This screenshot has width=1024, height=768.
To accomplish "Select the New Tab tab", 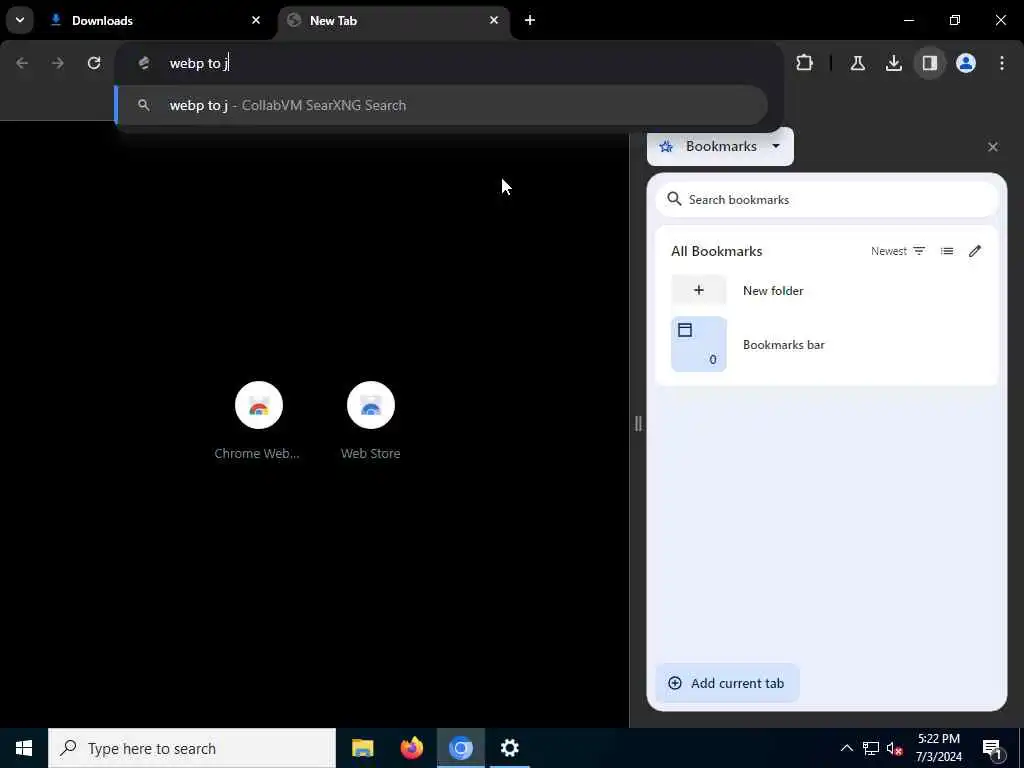I will [x=394, y=20].
